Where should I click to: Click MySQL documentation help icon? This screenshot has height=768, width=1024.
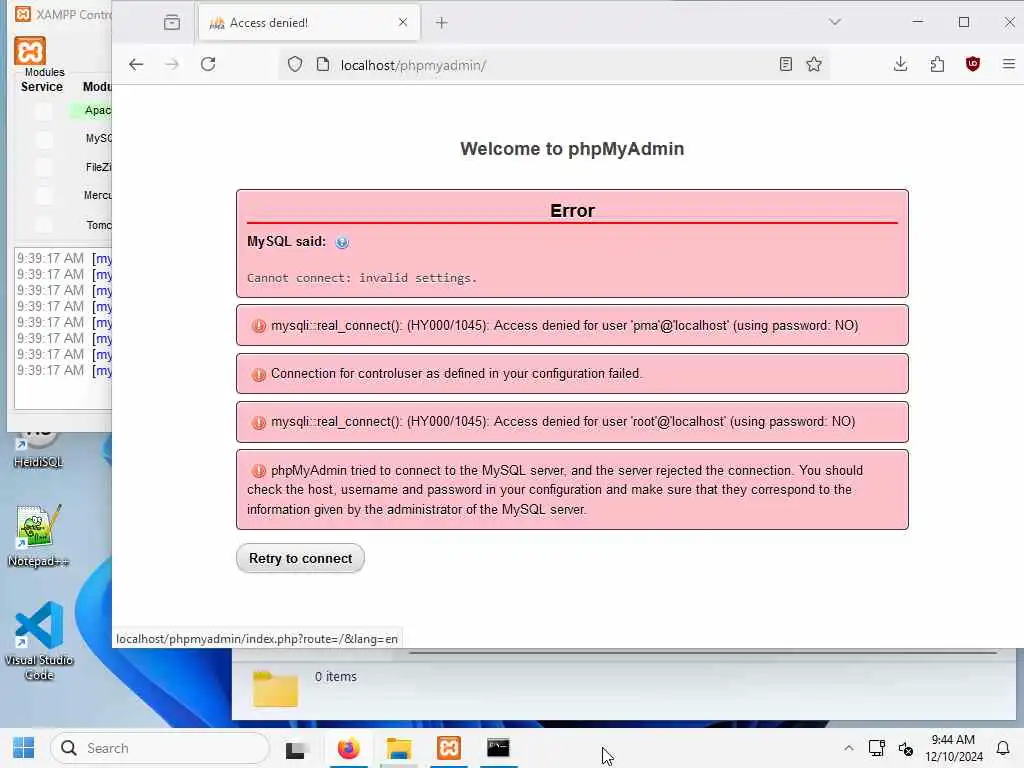point(342,242)
